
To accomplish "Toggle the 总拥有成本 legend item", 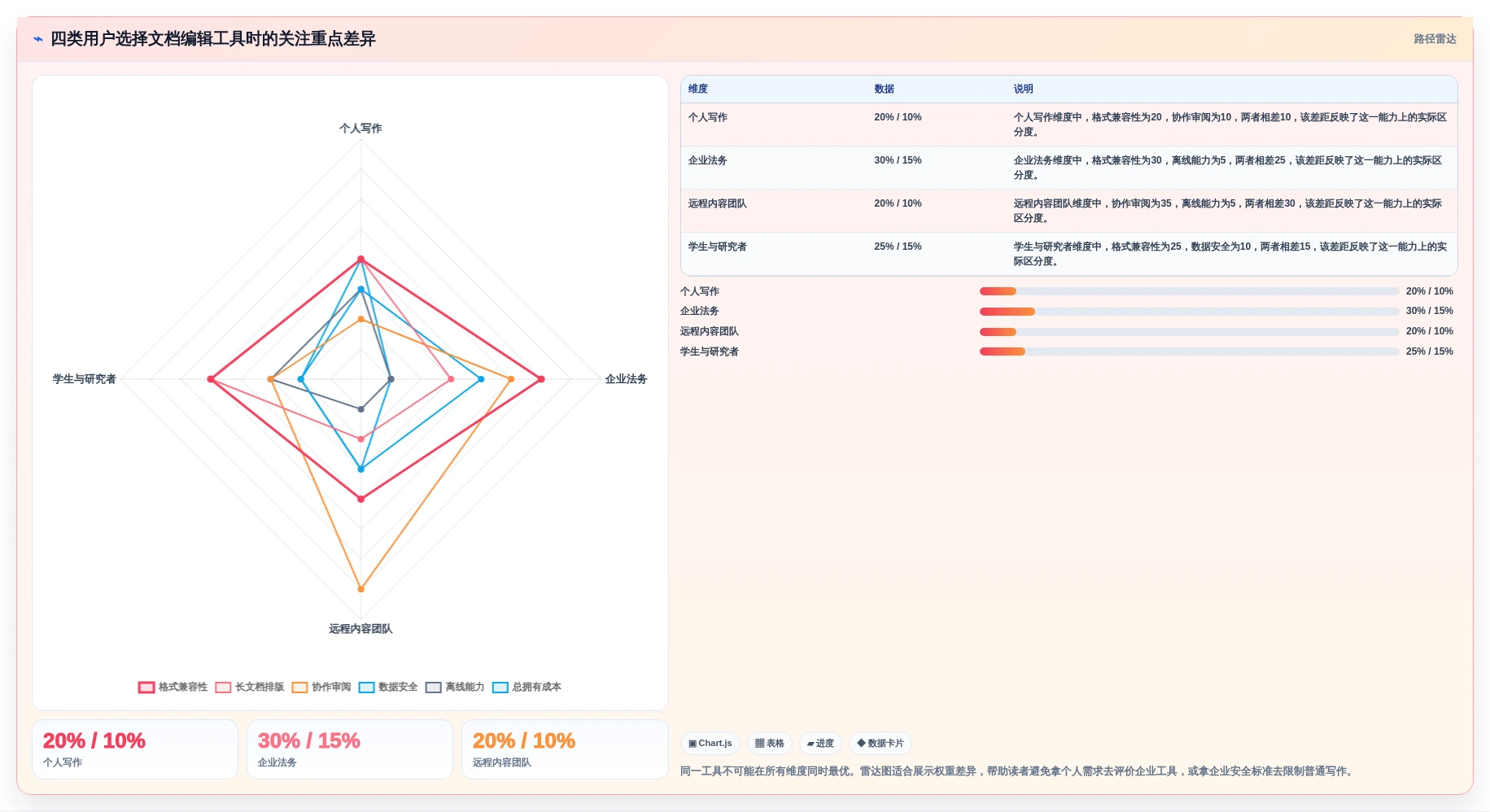I will coord(527,688).
